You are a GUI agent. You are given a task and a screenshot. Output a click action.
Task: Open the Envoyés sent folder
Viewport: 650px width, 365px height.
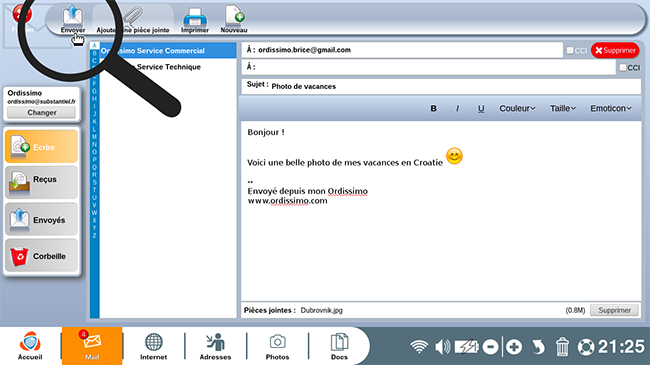pos(41,219)
